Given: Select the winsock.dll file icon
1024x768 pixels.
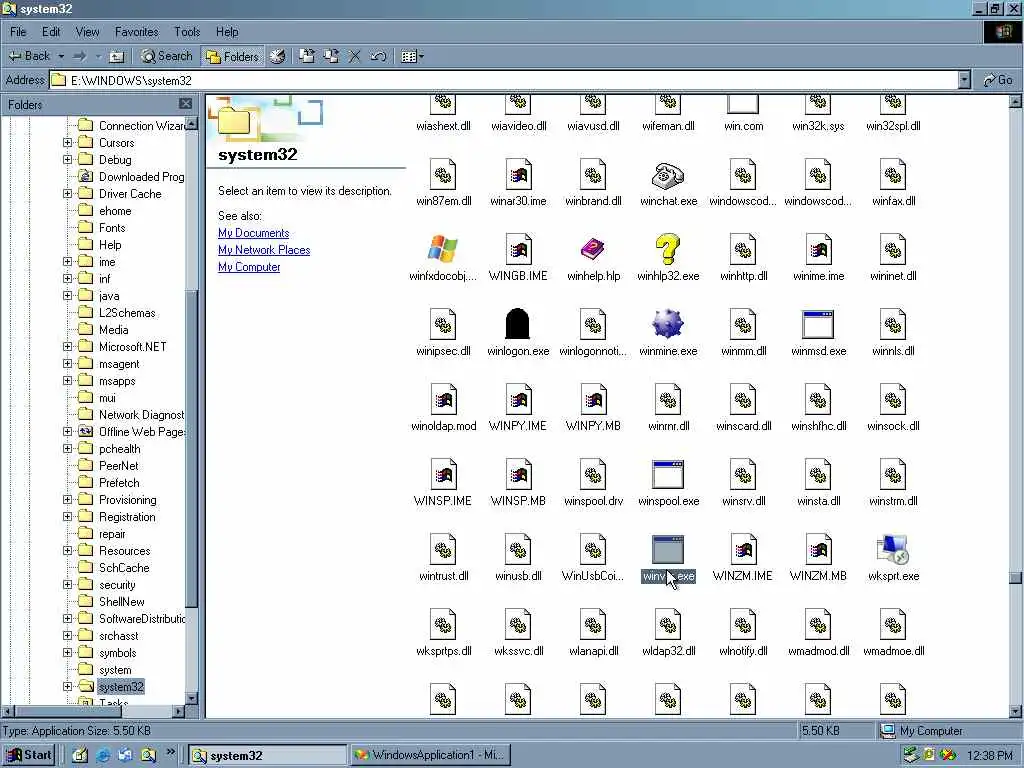Looking at the screenshot, I should [x=893, y=400].
